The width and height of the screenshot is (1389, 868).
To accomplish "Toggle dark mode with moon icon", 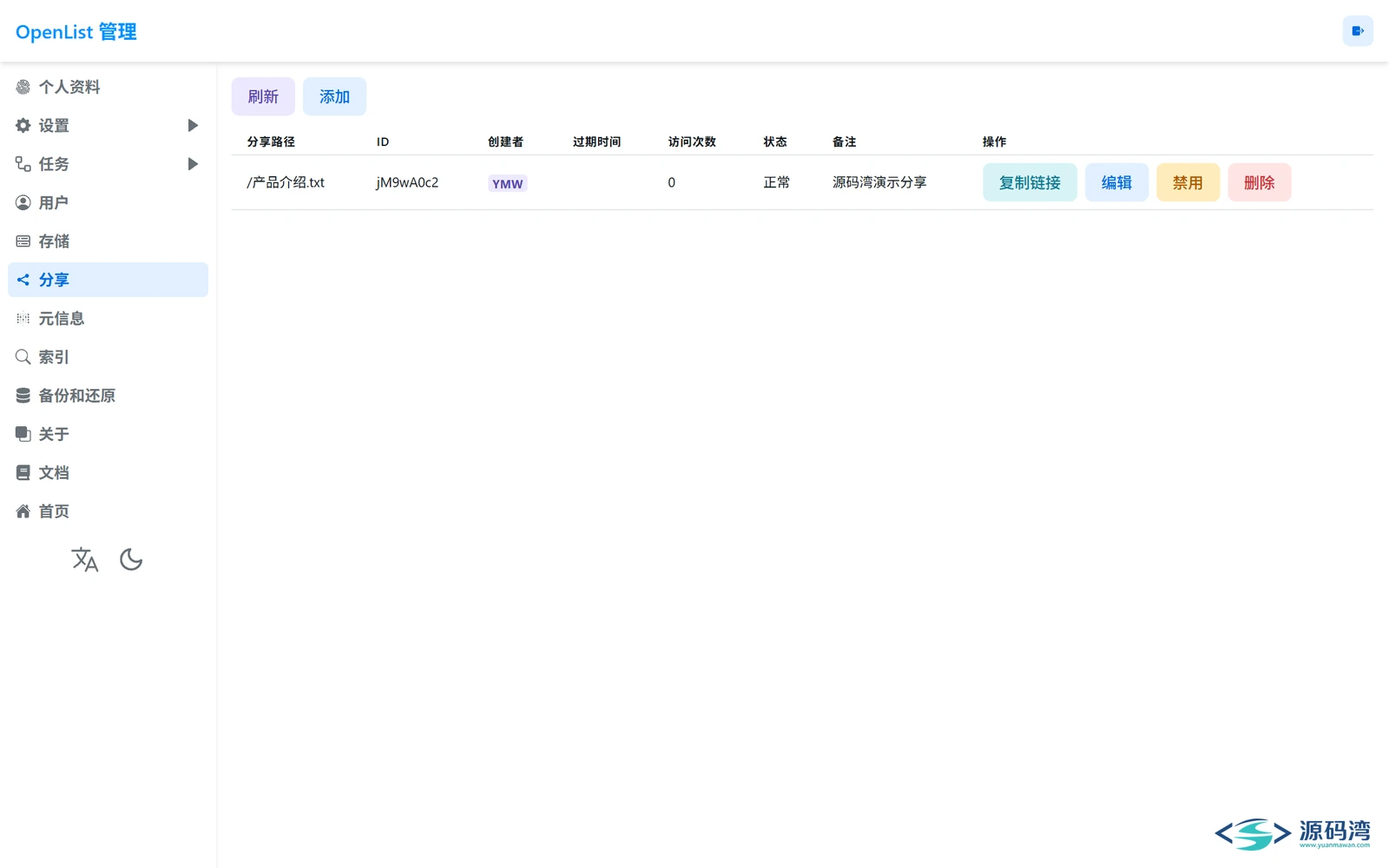I will (131, 560).
